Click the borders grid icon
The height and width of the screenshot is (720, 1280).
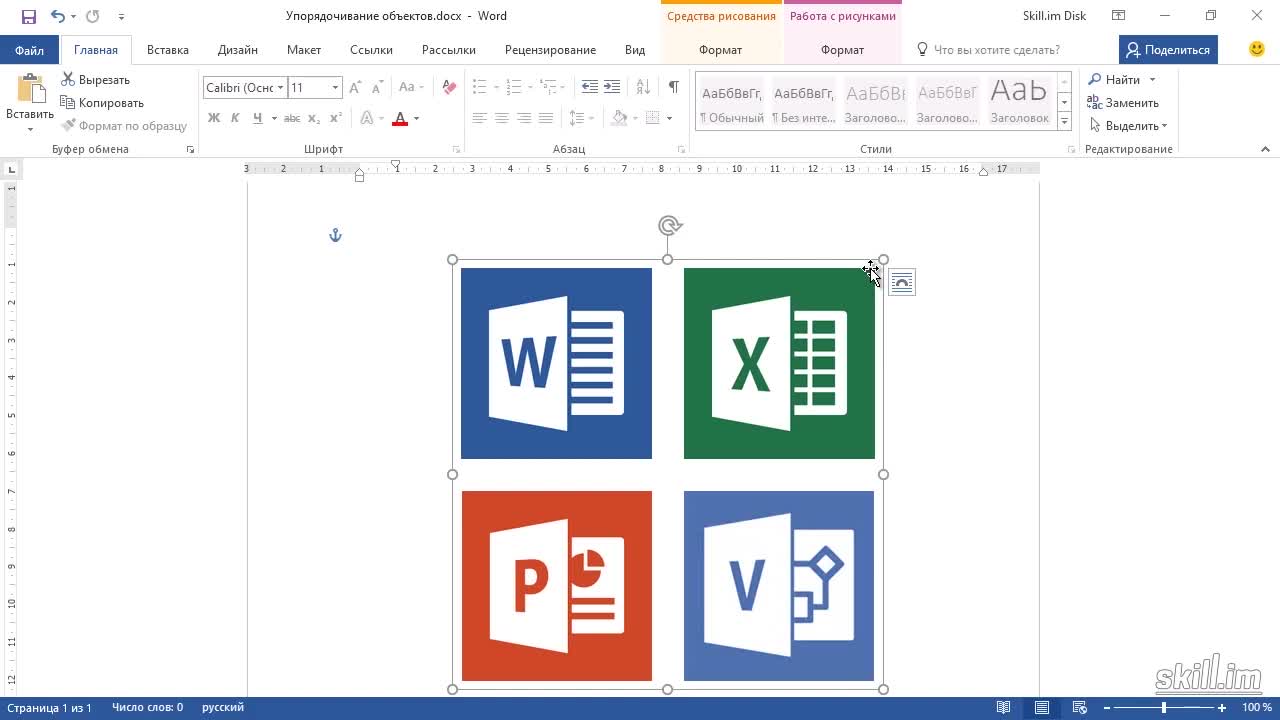(x=653, y=118)
